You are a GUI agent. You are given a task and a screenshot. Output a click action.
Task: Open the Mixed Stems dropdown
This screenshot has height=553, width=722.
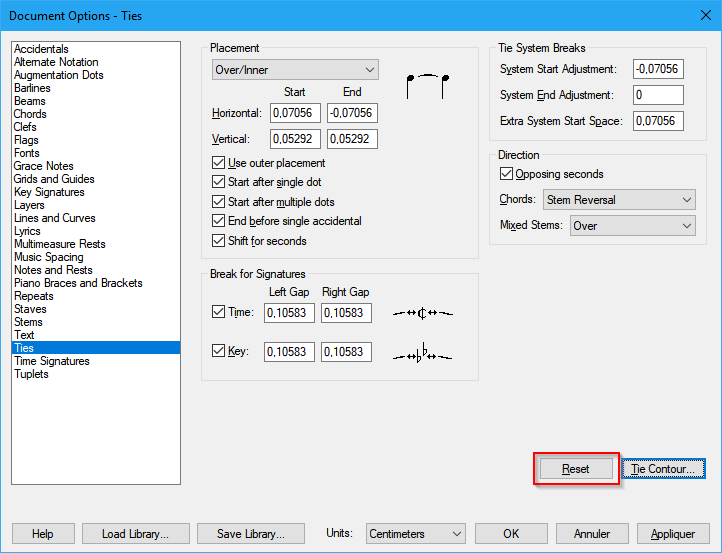(631, 226)
